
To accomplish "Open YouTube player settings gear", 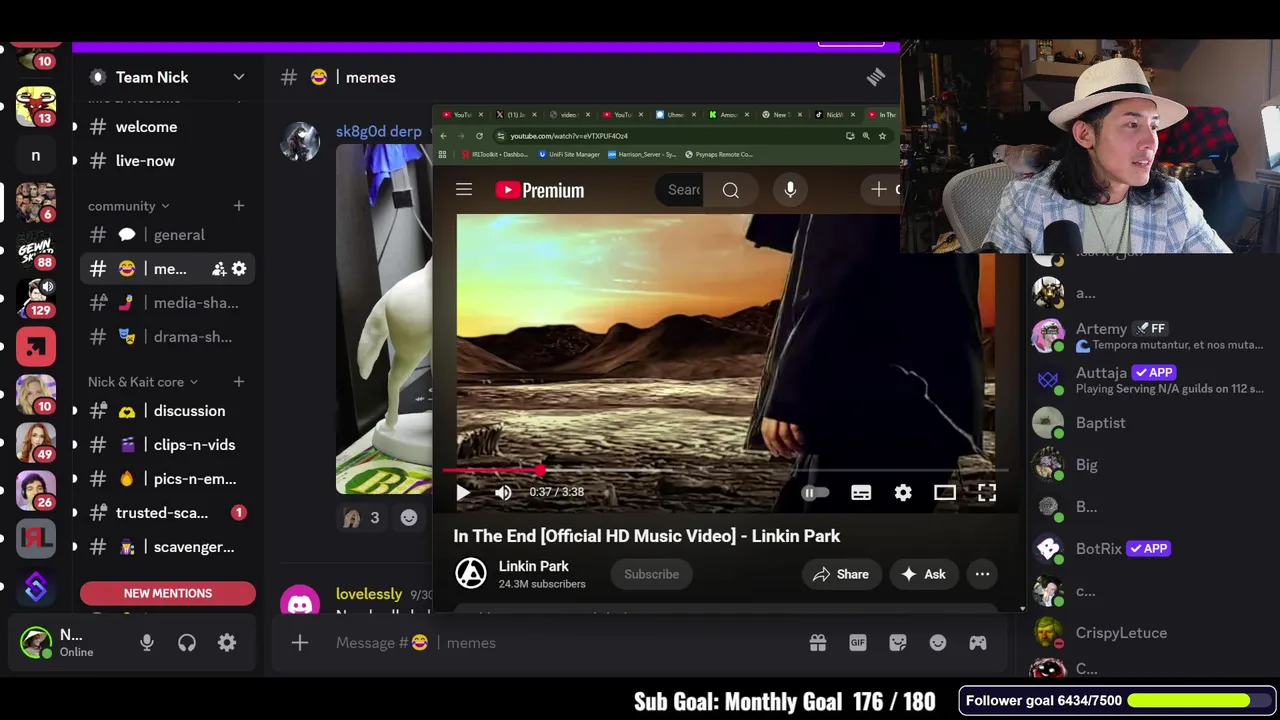I will point(903,492).
